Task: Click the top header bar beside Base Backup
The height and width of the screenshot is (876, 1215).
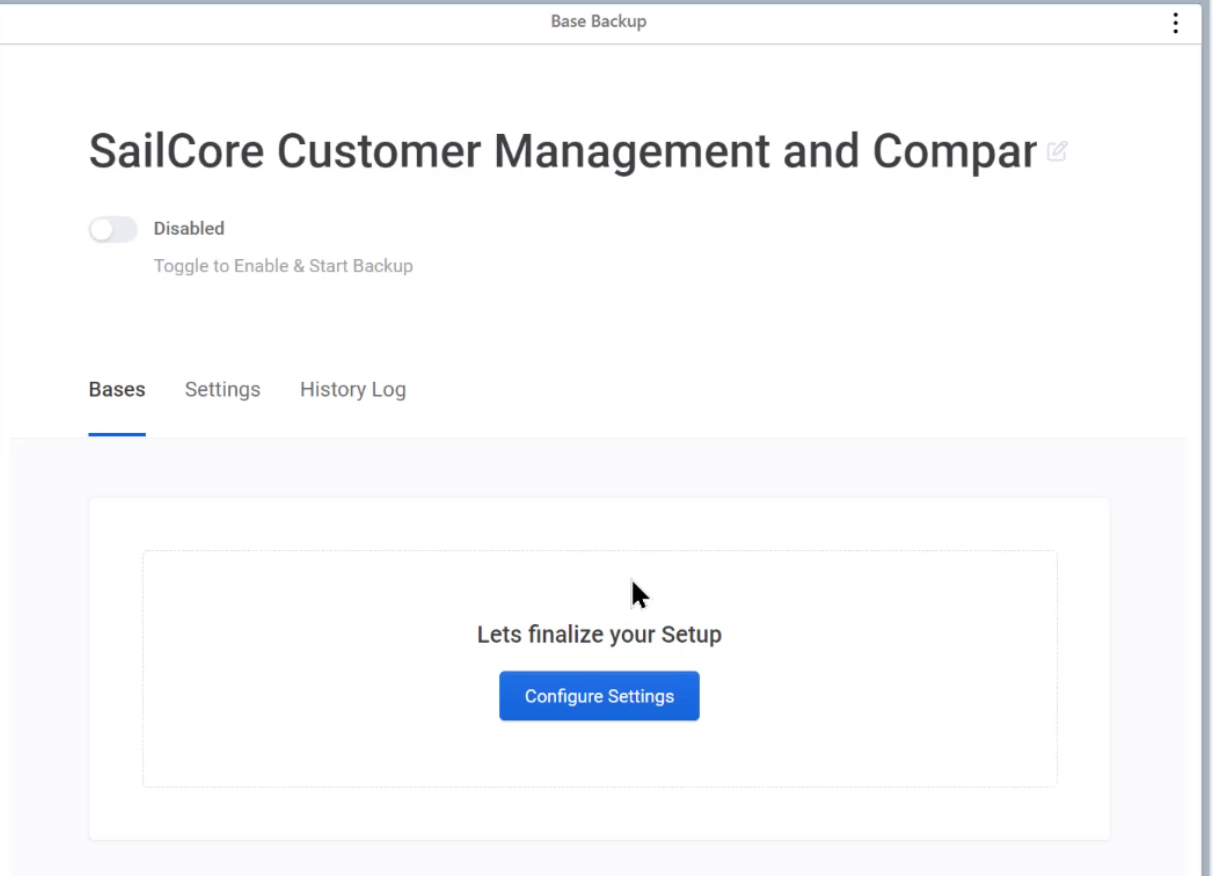Action: click(x=300, y=22)
